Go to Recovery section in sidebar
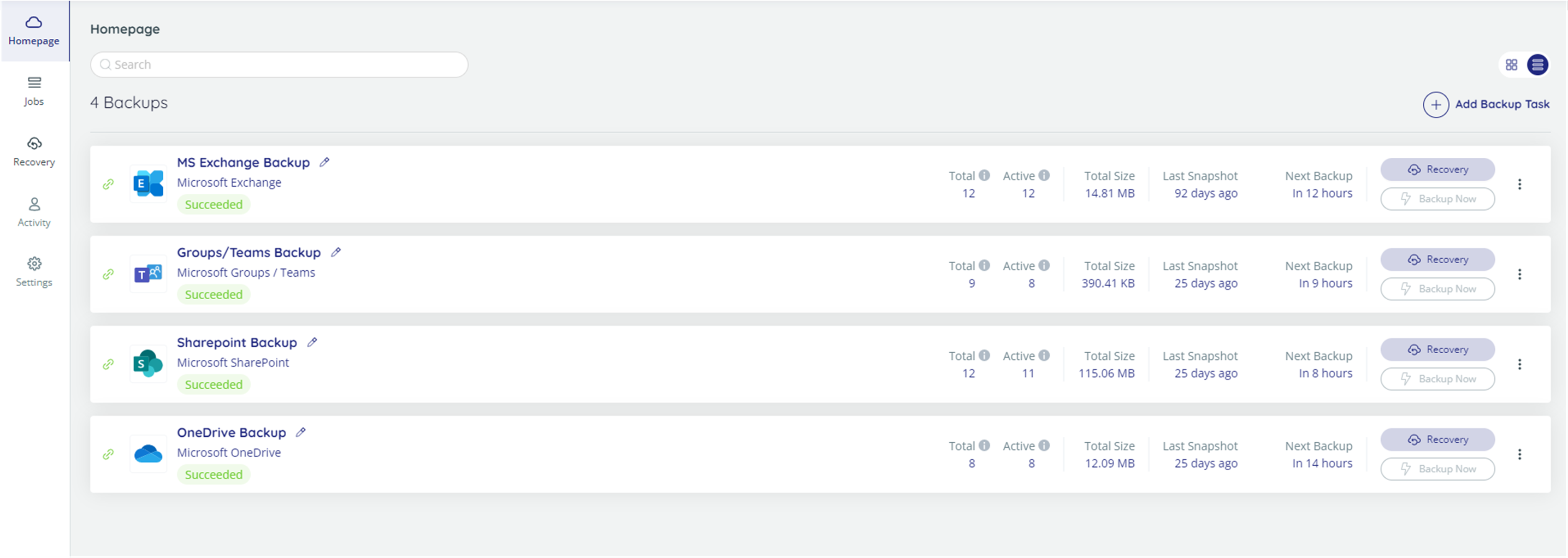This screenshot has height=558, width=1568. click(34, 152)
